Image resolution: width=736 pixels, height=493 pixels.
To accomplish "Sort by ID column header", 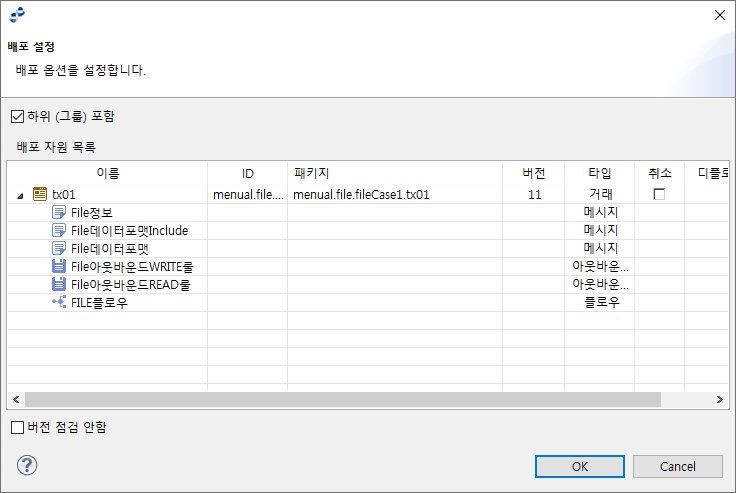I will click(x=247, y=173).
